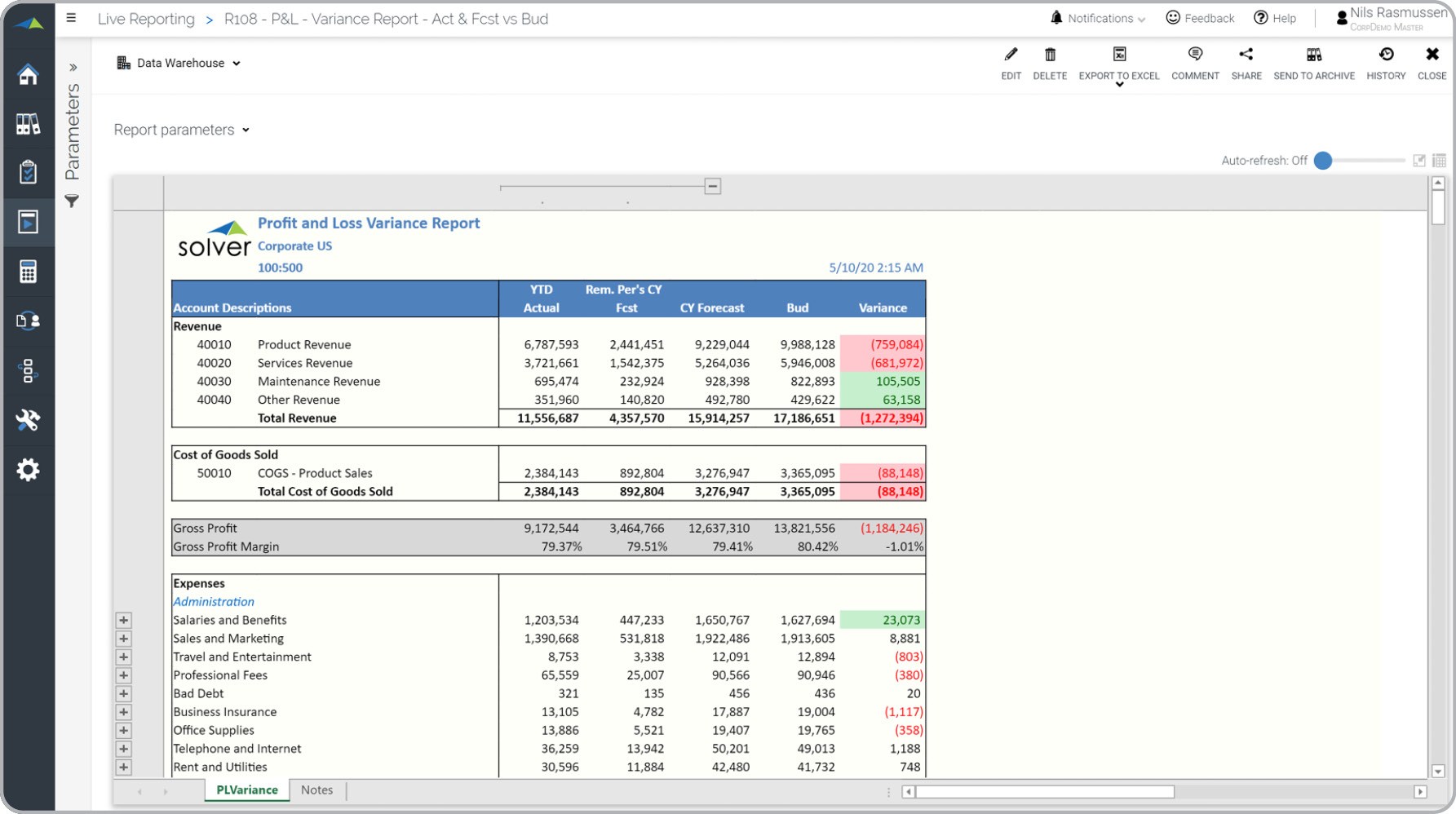The image size is (1456, 814).
Task: Share the report using Share icon
Action: pos(1246,55)
